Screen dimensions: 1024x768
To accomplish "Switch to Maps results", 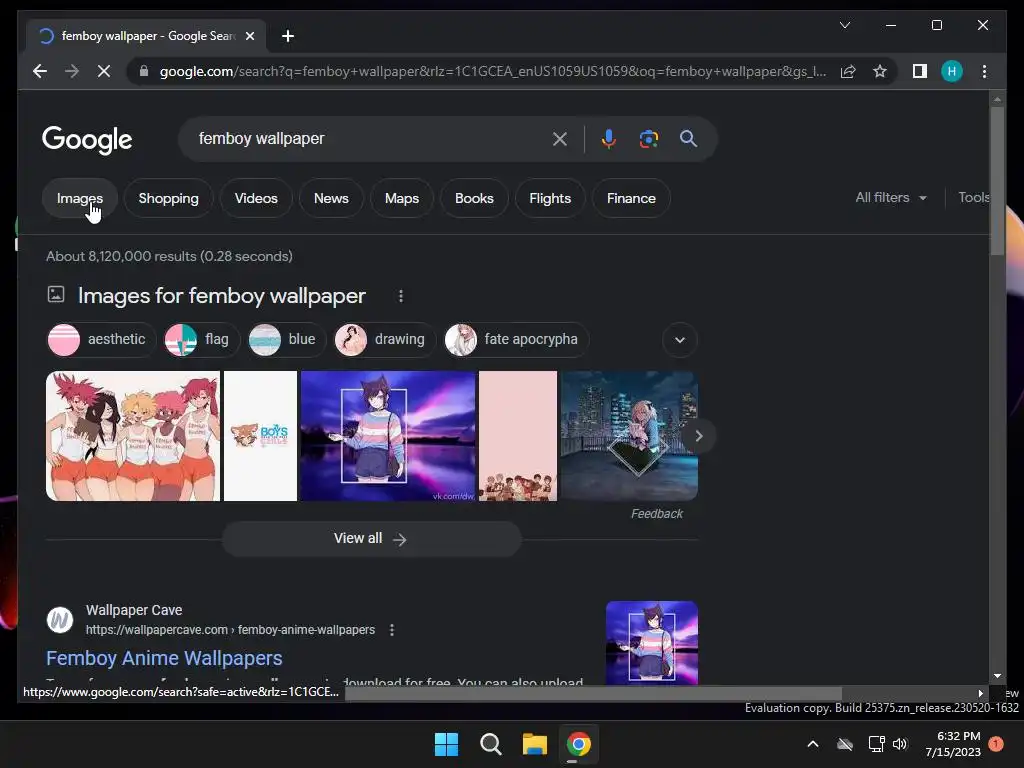I will pyautogui.click(x=402, y=199).
